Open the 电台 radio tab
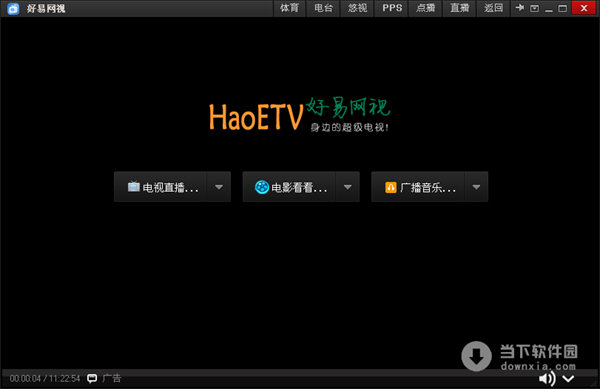Screen dimensions: 600x389 pos(323,8)
